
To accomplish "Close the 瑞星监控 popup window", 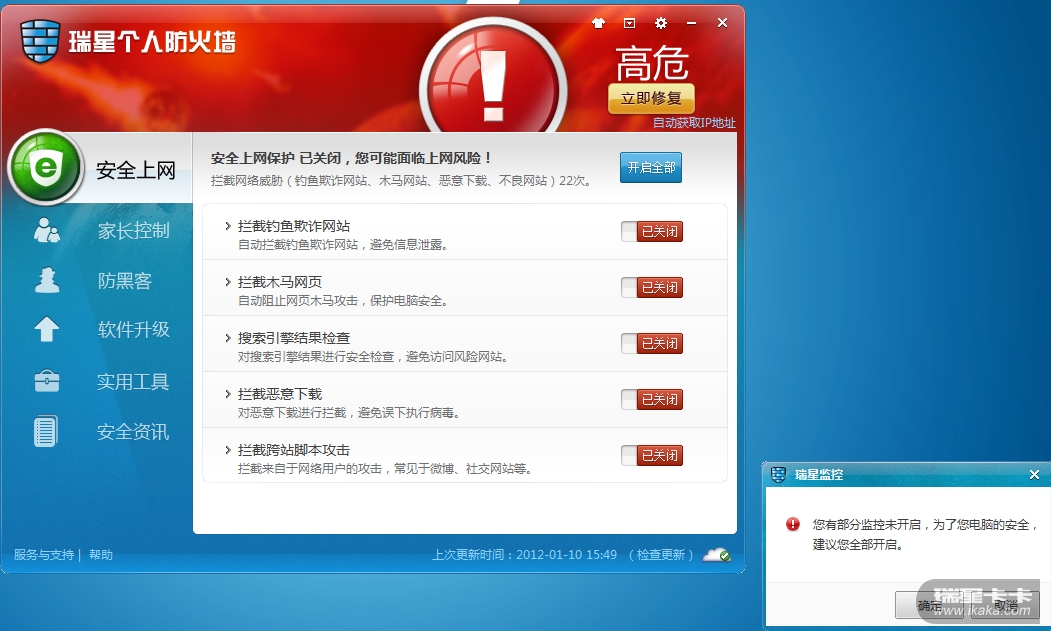I will tap(1034, 475).
